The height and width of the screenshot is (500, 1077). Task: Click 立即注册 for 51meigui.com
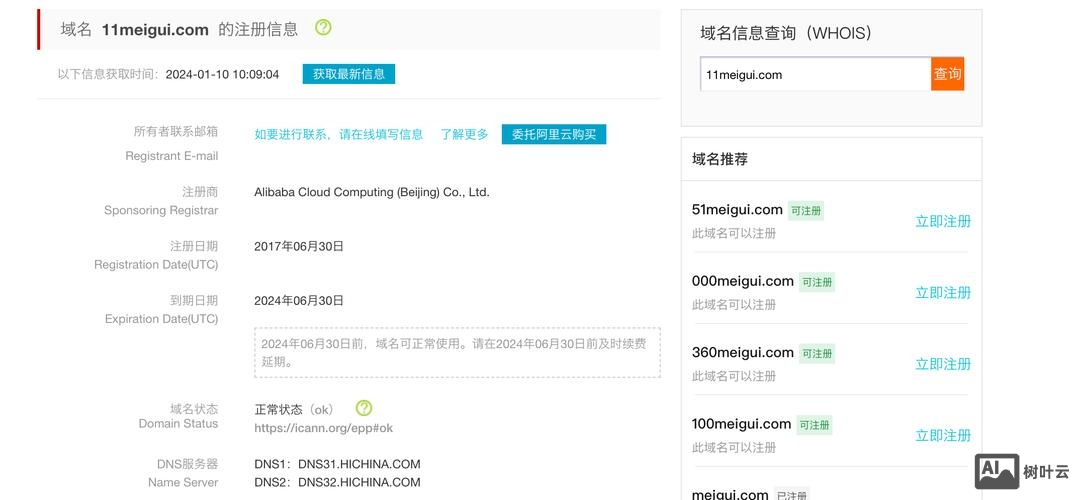pyautogui.click(x=942, y=221)
